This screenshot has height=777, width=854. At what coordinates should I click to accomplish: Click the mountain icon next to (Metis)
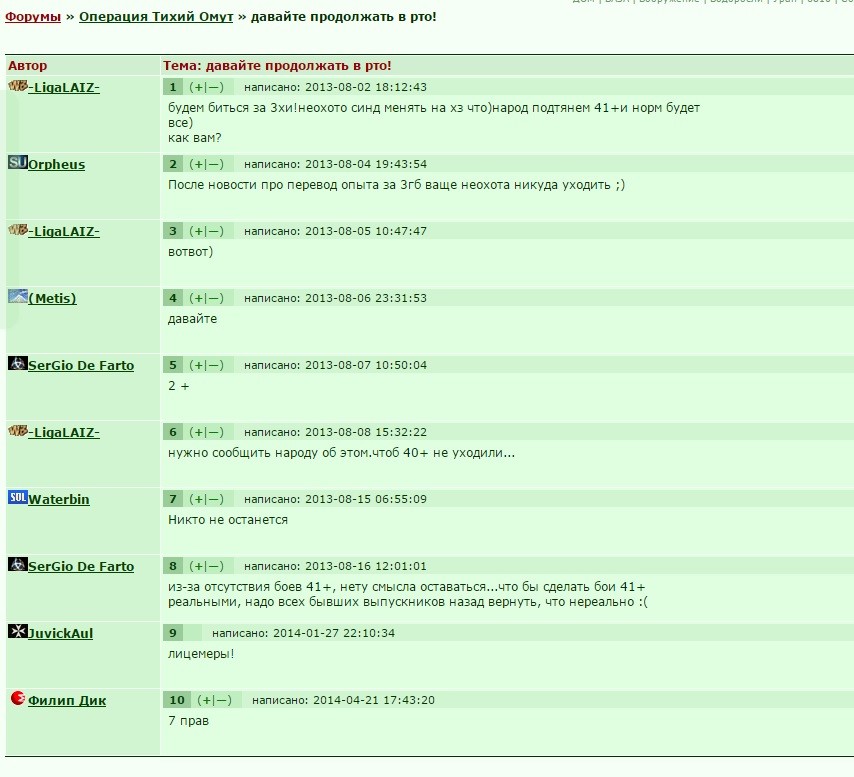pyautogui.click(x=17, y=296)
